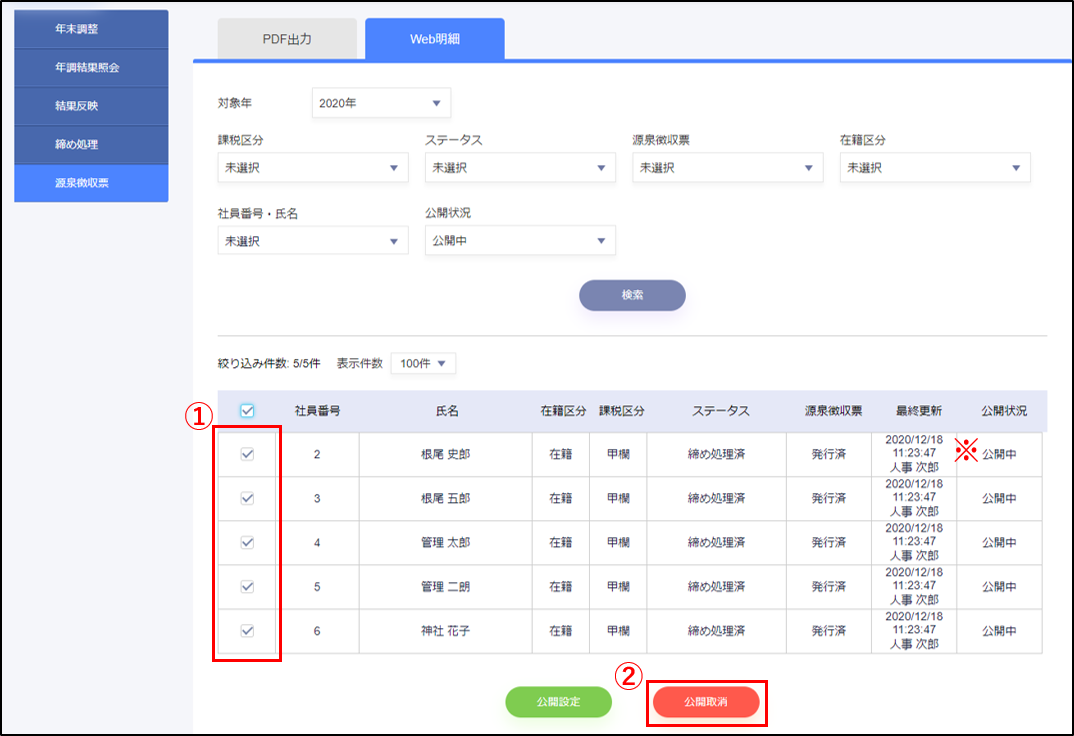Image resolution: width=1074 pixels, height=736 pixels.
Task: Open the 対象年 2020年 dropdown
Action: (x=381, y=103)
